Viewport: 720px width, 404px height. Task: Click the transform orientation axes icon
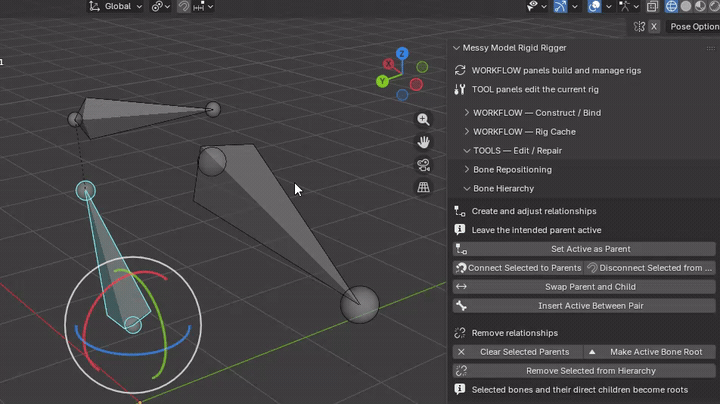point(94,6)
